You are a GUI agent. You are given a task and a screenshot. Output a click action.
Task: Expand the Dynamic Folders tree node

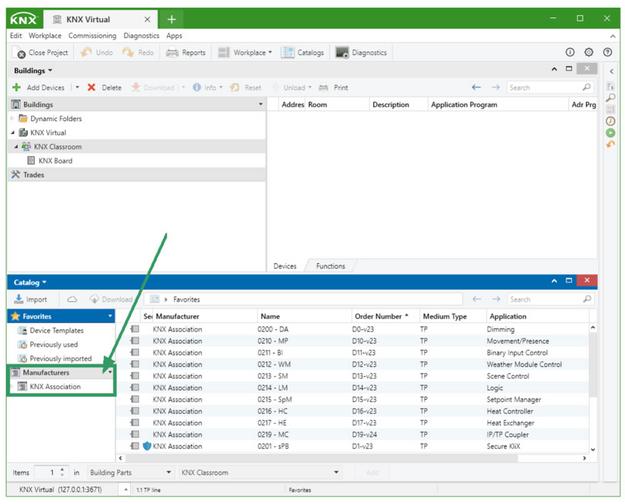pyautogui.click(x=13, y=118)
